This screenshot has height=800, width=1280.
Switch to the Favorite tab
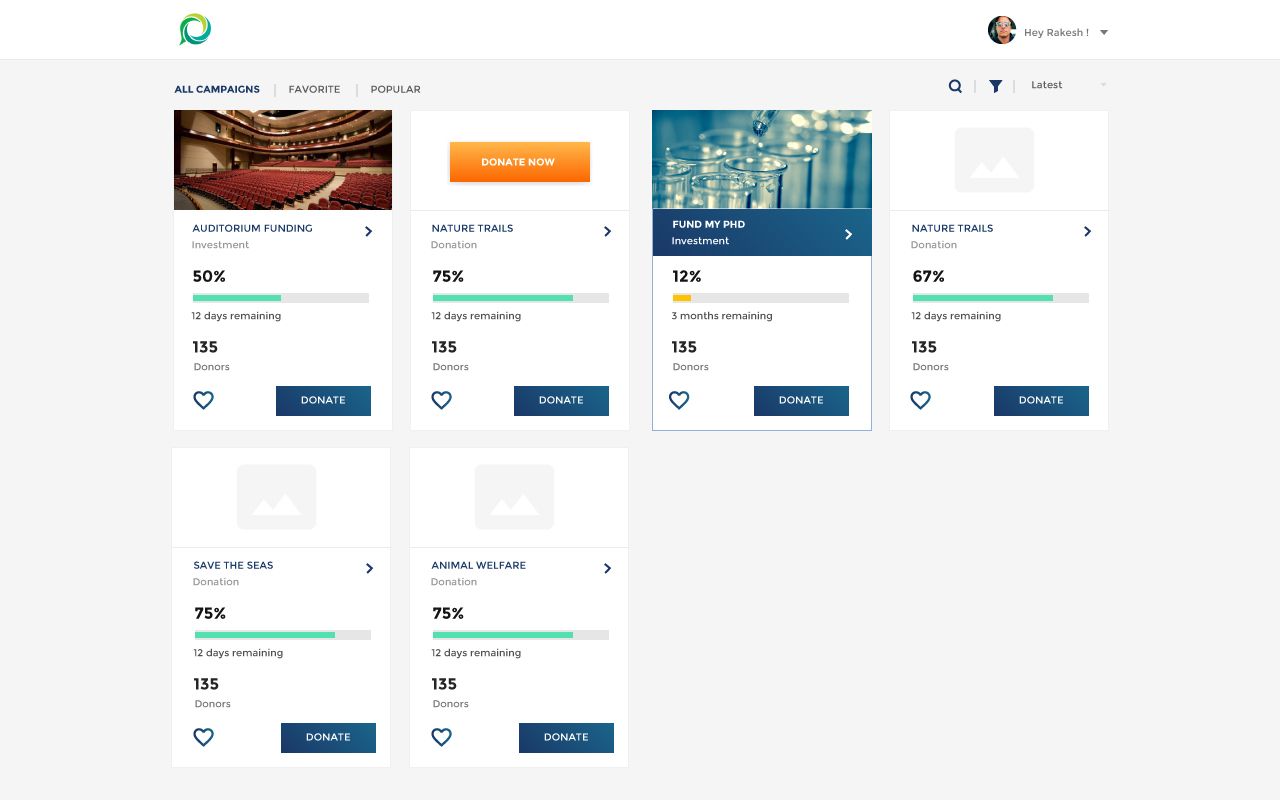pyautogui.click(x=314, y=90)
